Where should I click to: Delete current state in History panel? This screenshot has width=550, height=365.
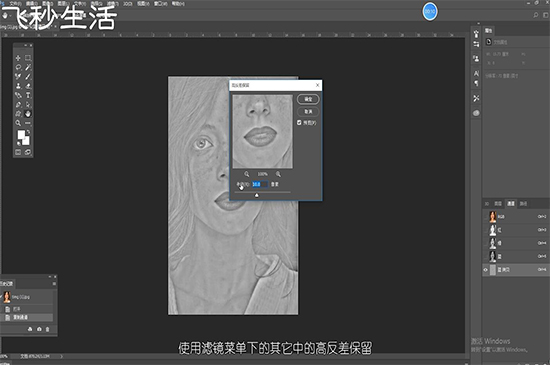48,329
